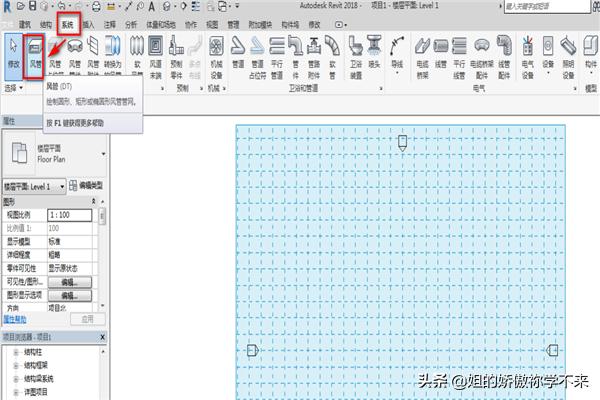Select the Cable Tray (电缆桥架) tool
This screenshot has width=600, height=400.
tap(422, 56)
